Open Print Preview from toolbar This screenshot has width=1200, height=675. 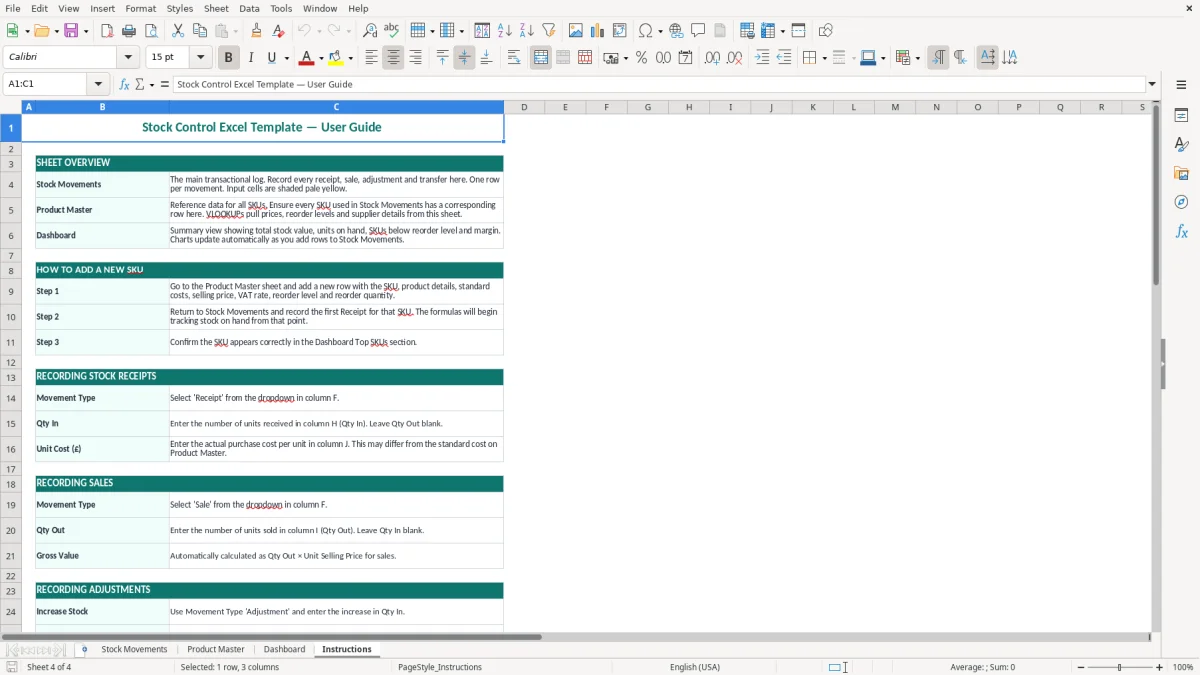[x=151, y=31]
